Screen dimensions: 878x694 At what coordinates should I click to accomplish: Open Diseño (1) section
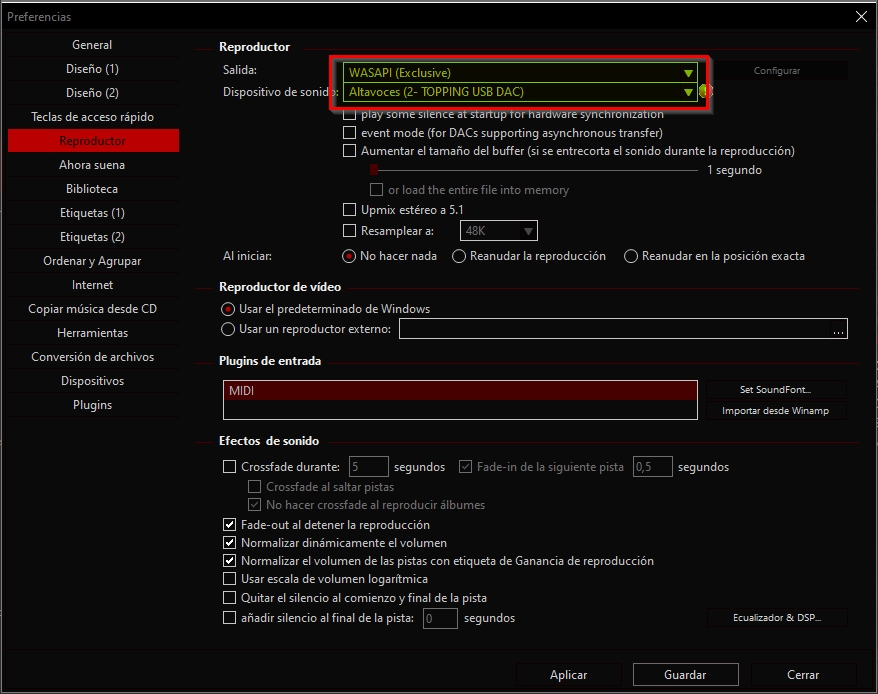pos(92,69)
